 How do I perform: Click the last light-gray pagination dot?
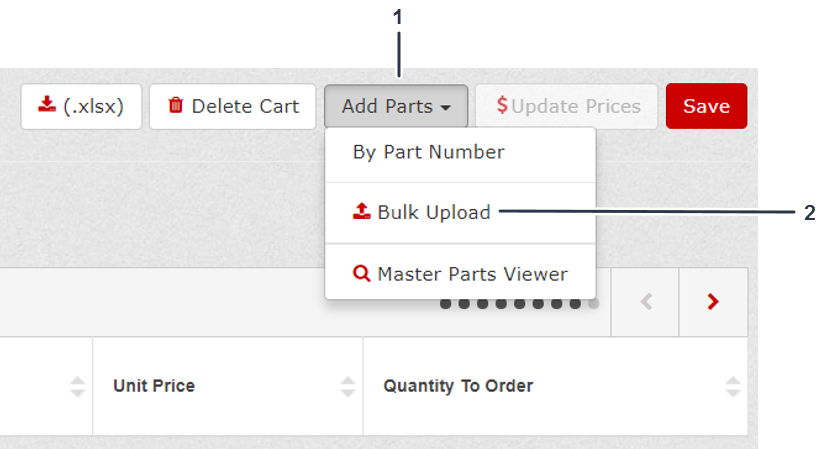(x=593, y=303)
